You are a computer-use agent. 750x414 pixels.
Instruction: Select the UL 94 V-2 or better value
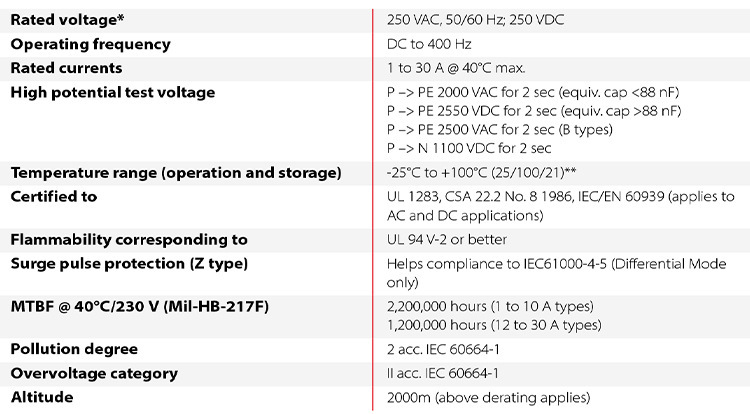(x=447, y=240)
